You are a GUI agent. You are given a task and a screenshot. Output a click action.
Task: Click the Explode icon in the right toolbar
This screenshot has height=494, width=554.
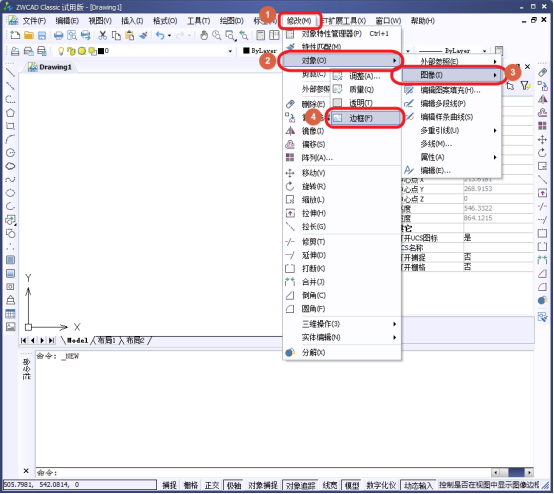tap(542, 300)
